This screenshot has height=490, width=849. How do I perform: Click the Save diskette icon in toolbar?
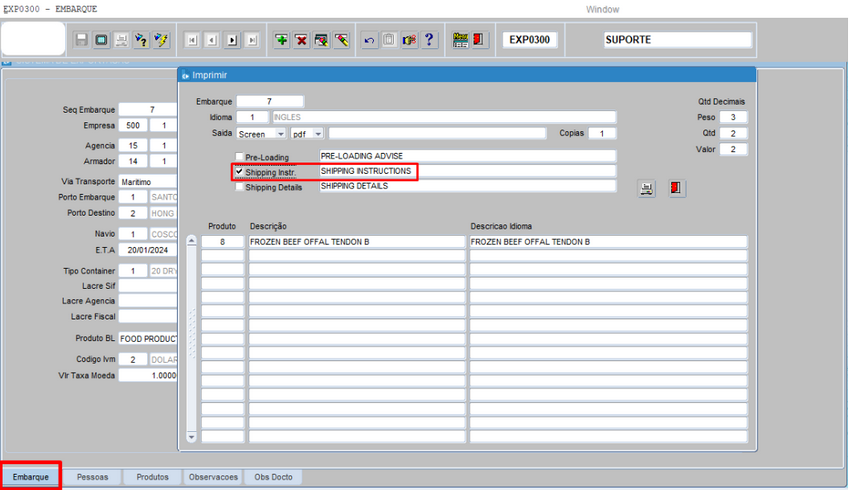pos(82,40)
